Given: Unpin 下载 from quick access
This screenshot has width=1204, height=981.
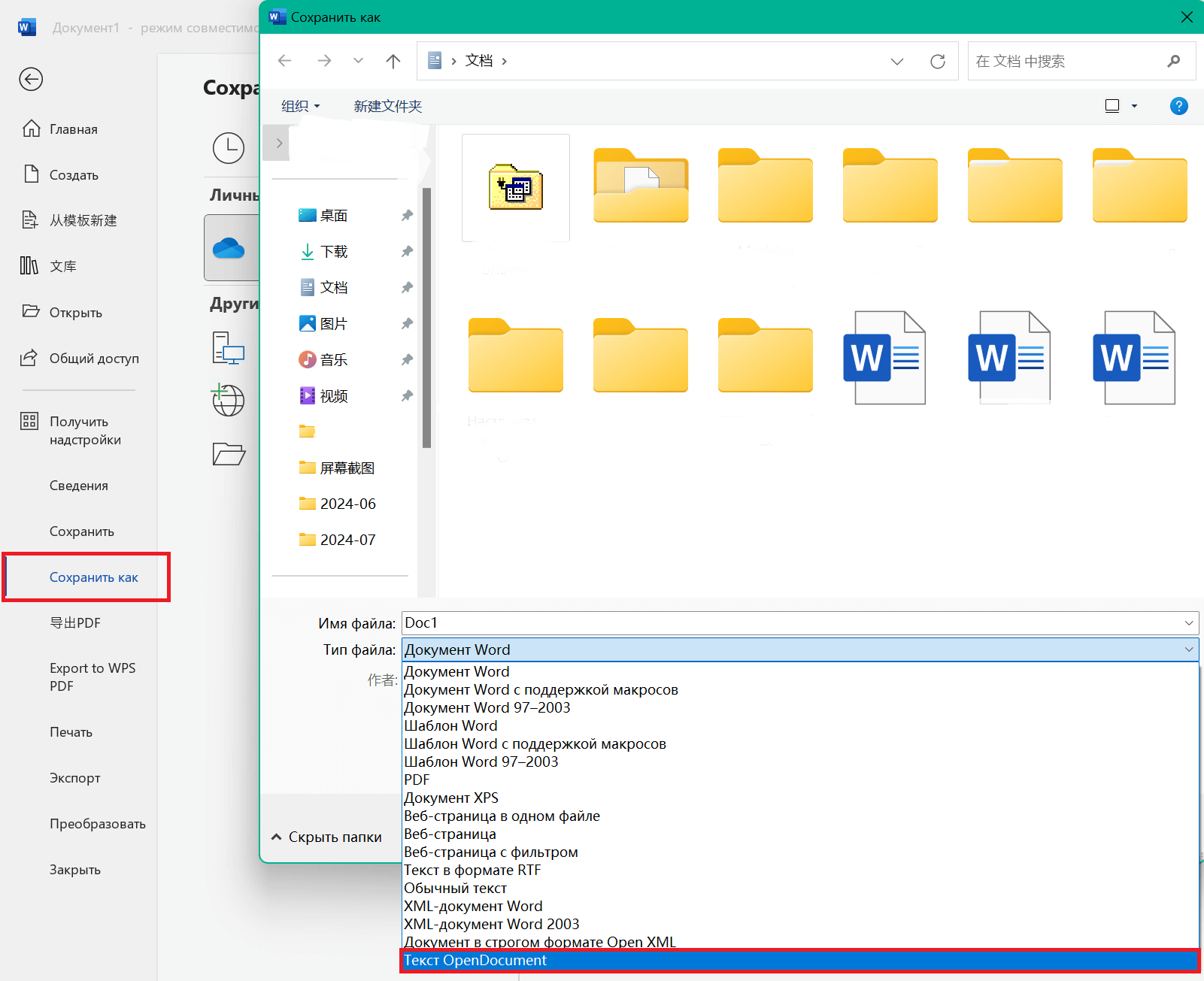Looking at the screenshot, I should pyautogui.click(x=407, y=251).
